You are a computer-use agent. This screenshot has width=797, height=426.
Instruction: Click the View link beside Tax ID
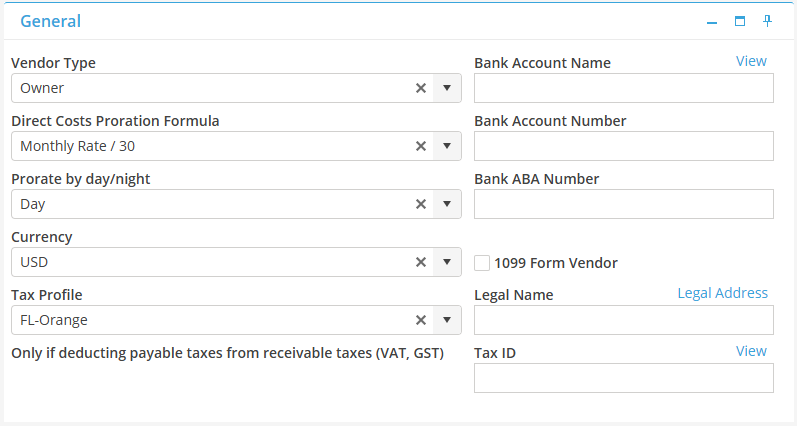tap(751, 351)
